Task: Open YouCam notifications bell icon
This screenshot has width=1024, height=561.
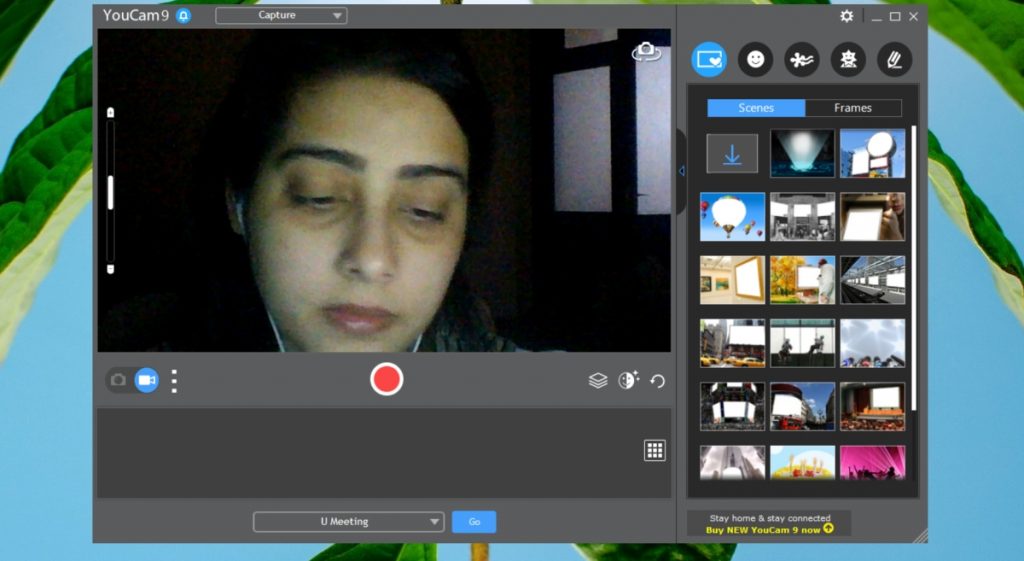Action: [x=184, y=15]
